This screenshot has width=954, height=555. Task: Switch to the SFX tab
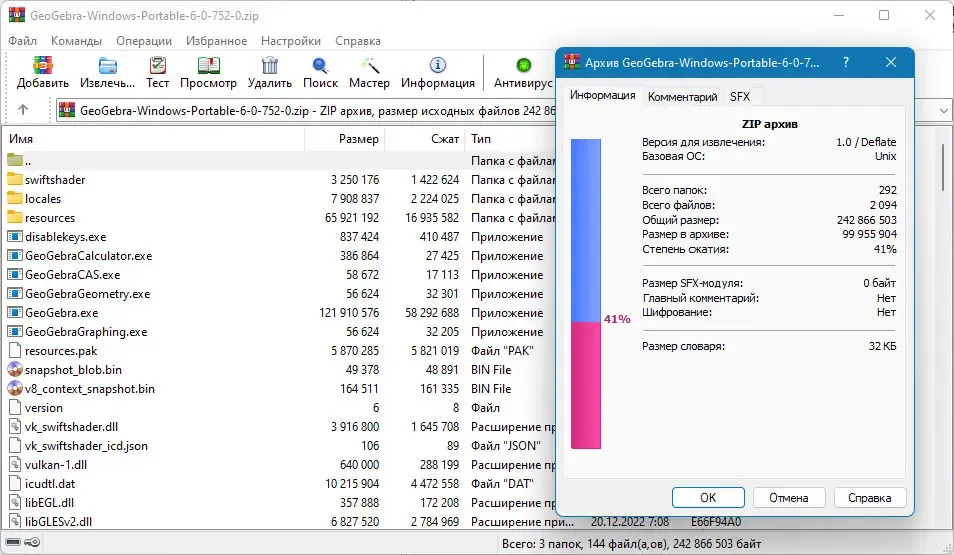(x=740, y=97)
